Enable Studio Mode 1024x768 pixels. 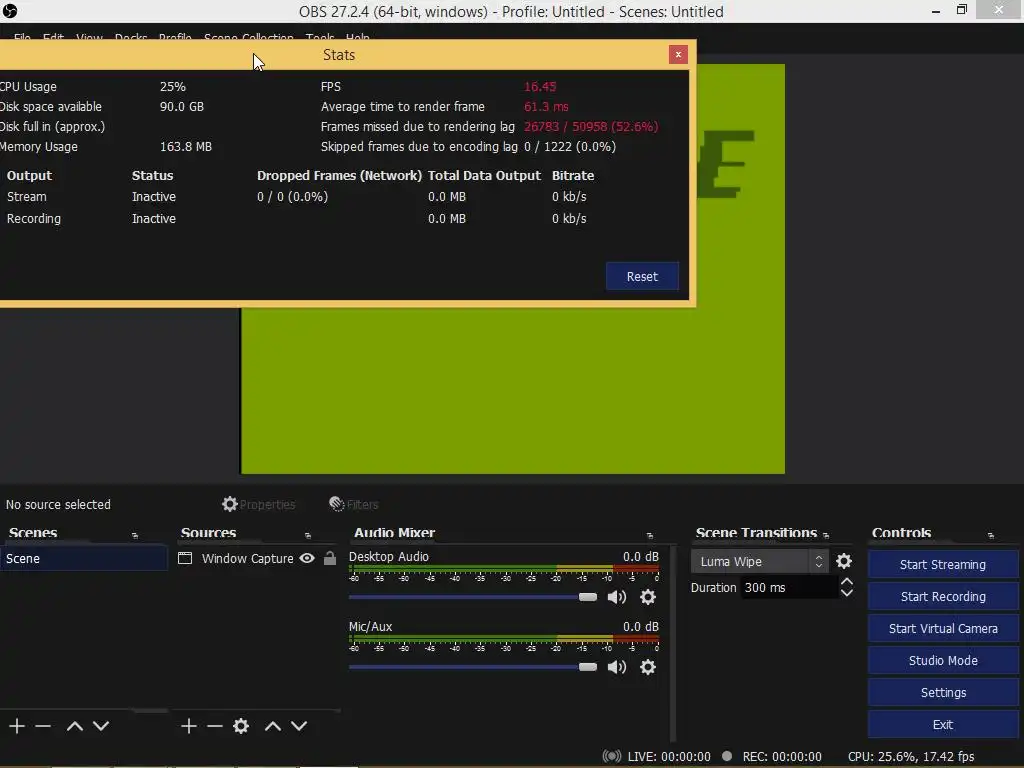(942, 660)
